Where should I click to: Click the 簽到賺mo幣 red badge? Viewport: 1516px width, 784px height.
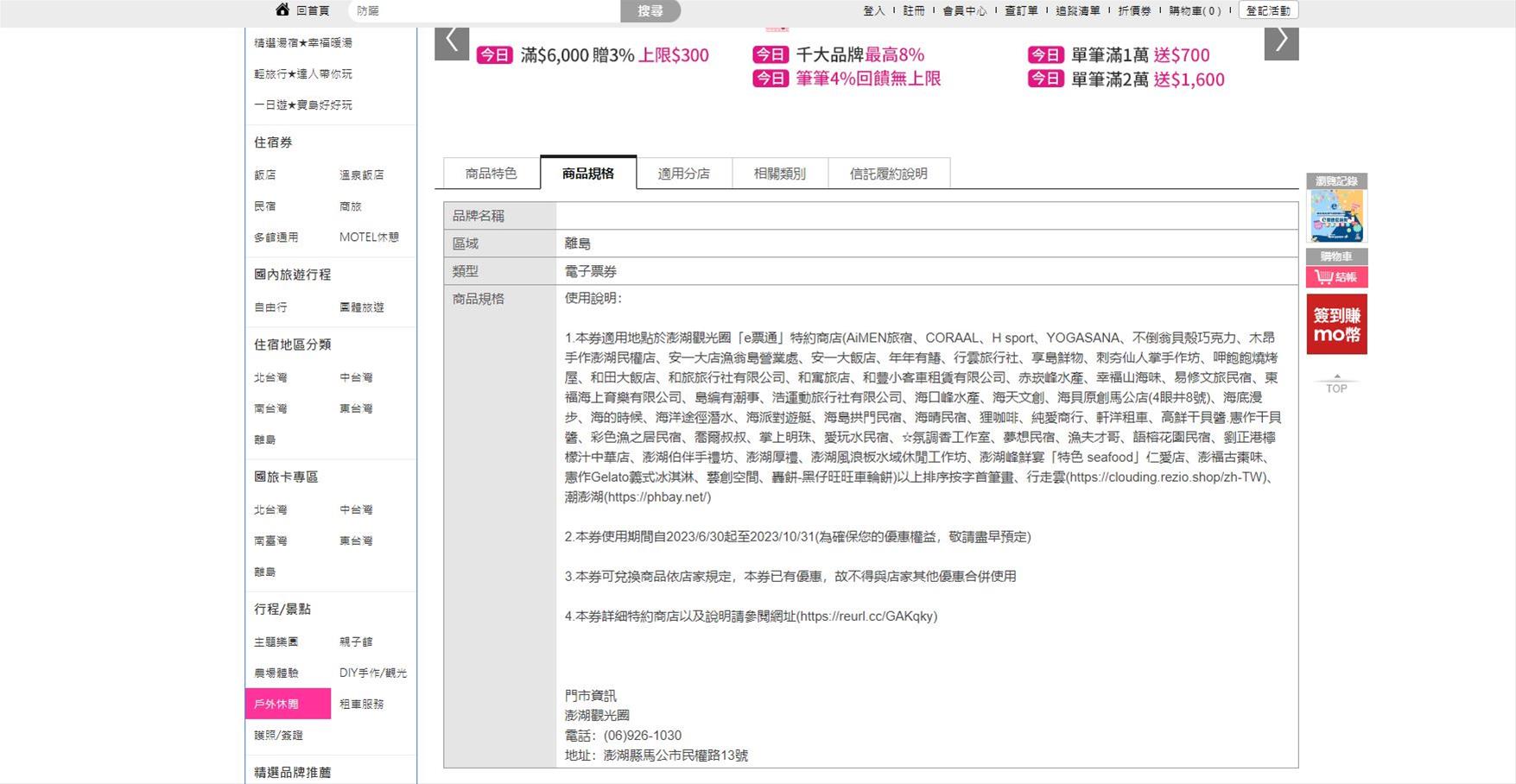(1336, 324)
